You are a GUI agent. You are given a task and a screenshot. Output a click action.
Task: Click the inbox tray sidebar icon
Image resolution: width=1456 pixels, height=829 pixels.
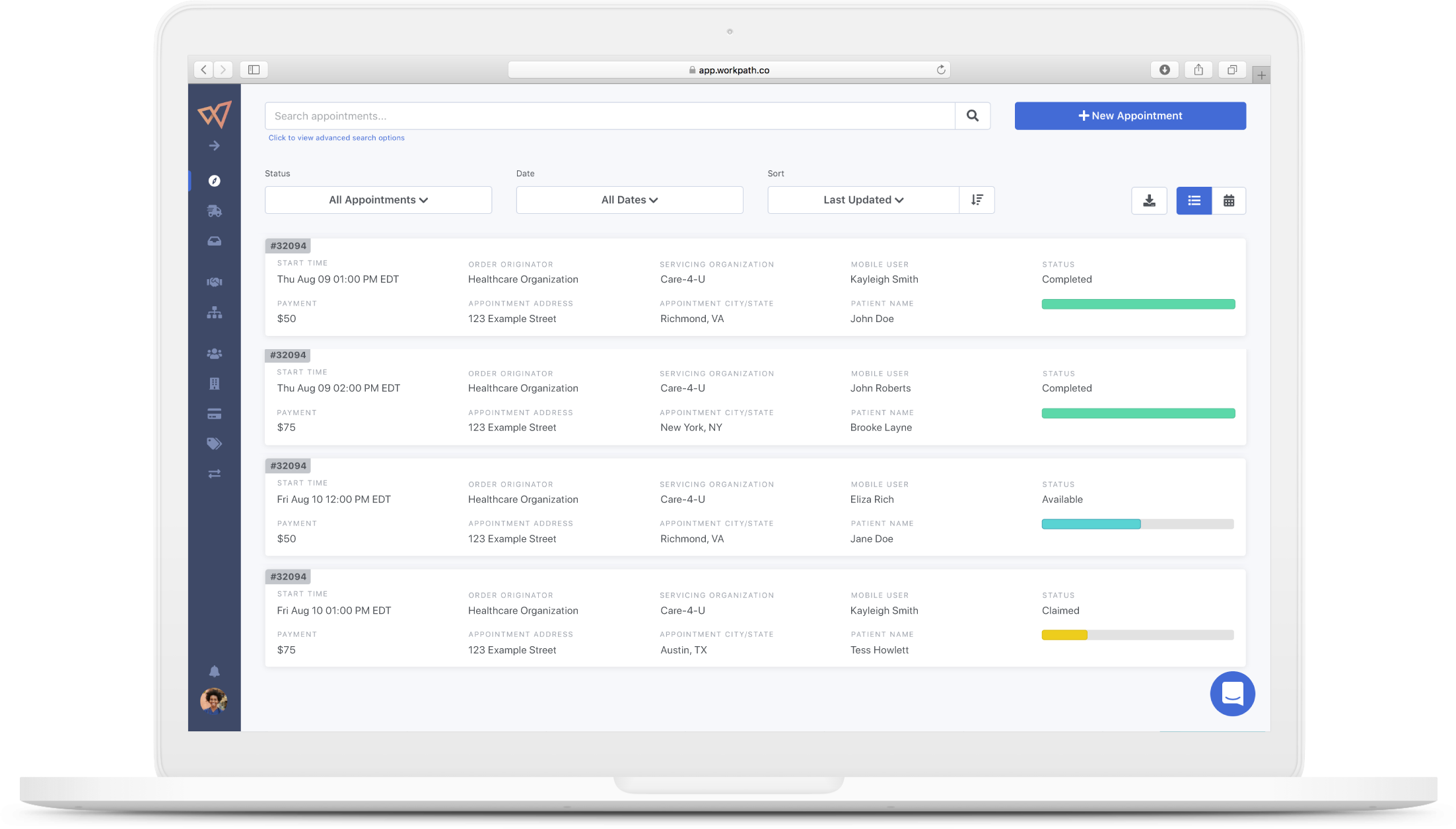click(x=214, y=242)
